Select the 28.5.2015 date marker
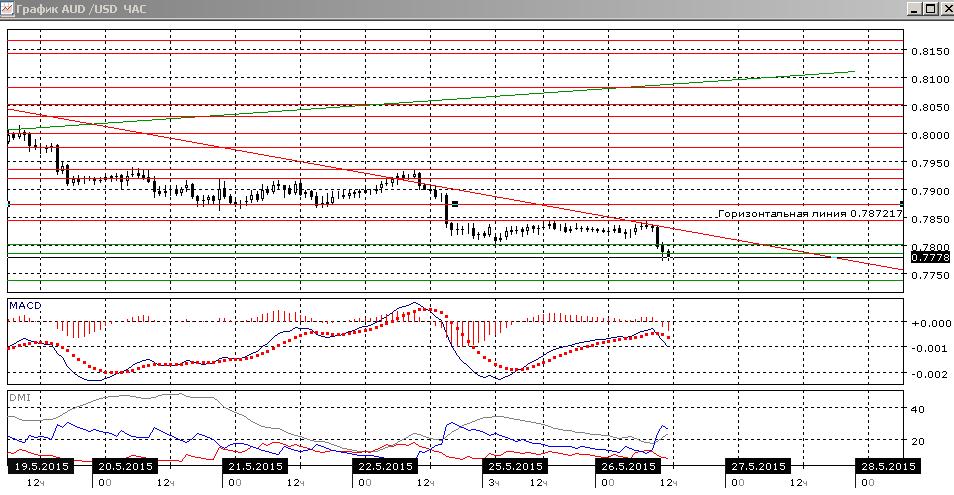 pyautogui.click(x=888, y=466)
